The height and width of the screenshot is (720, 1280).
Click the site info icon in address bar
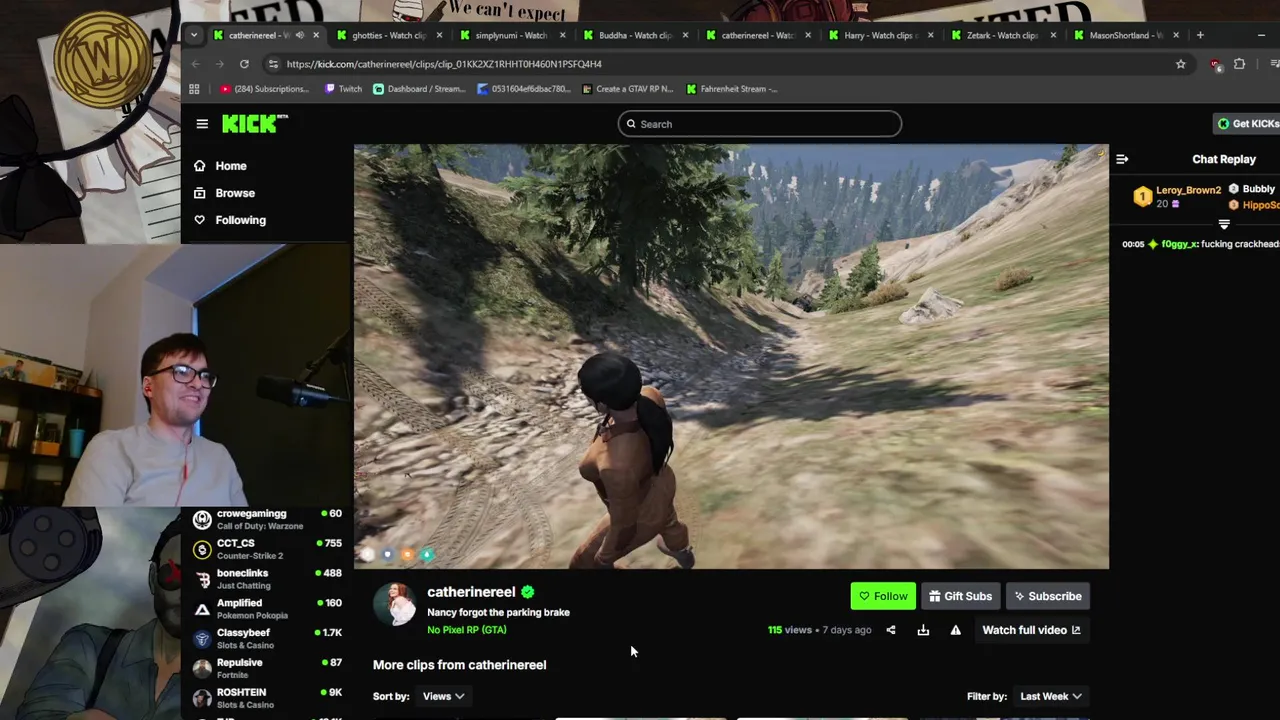273,64
